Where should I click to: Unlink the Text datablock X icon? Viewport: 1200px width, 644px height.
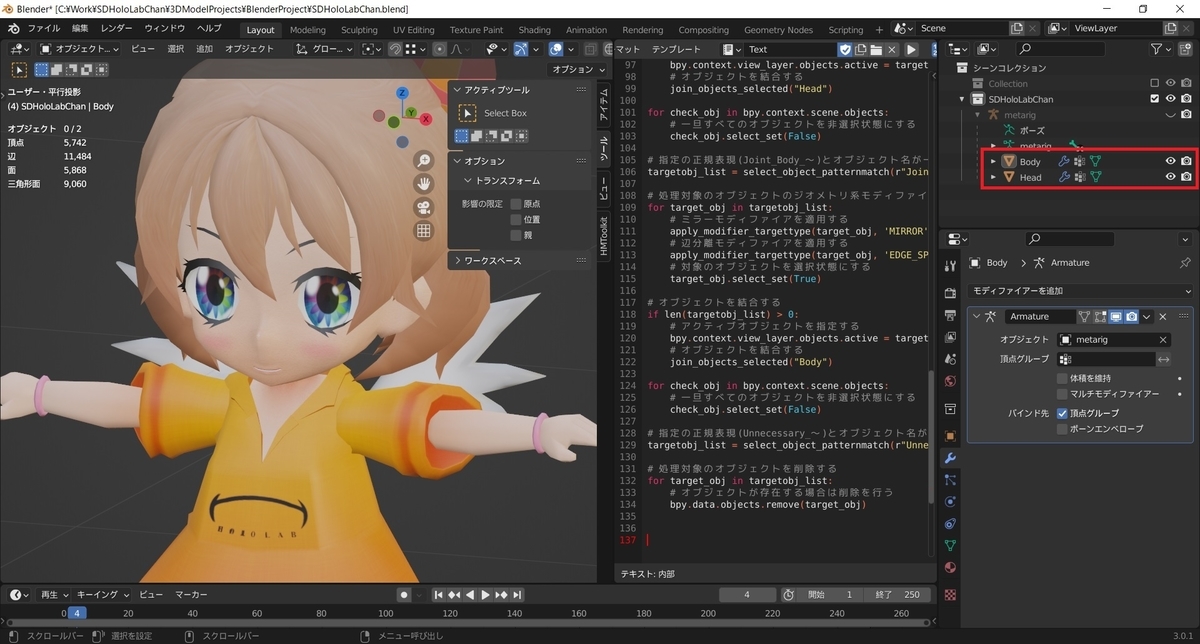(891, 49)
